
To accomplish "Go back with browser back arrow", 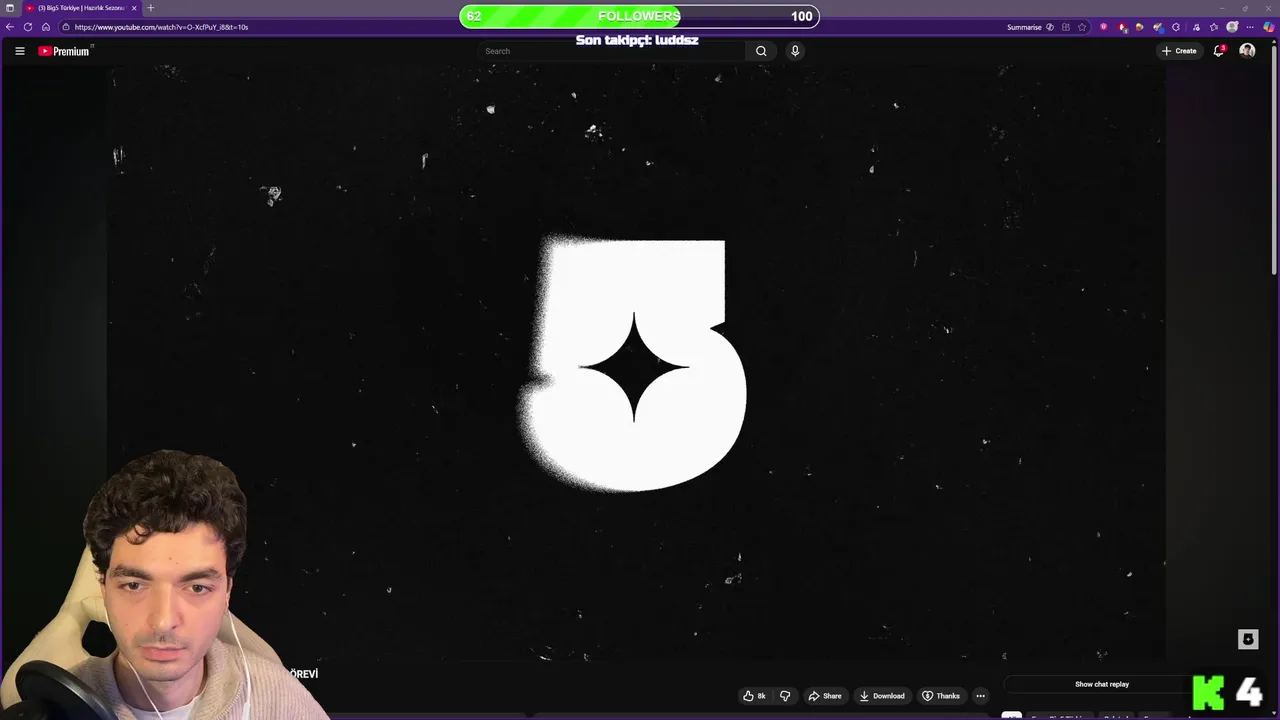I will [10, 27].
